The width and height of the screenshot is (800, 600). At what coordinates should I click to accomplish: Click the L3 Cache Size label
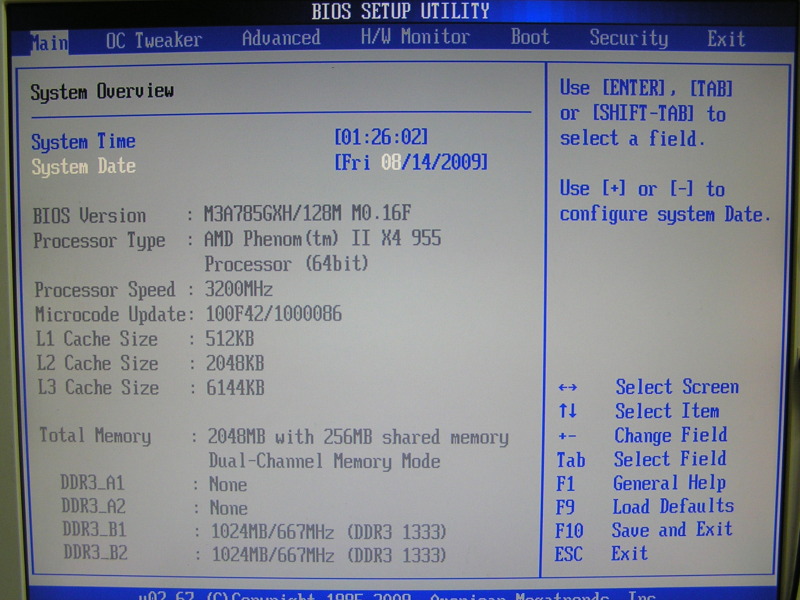point(98,388)
